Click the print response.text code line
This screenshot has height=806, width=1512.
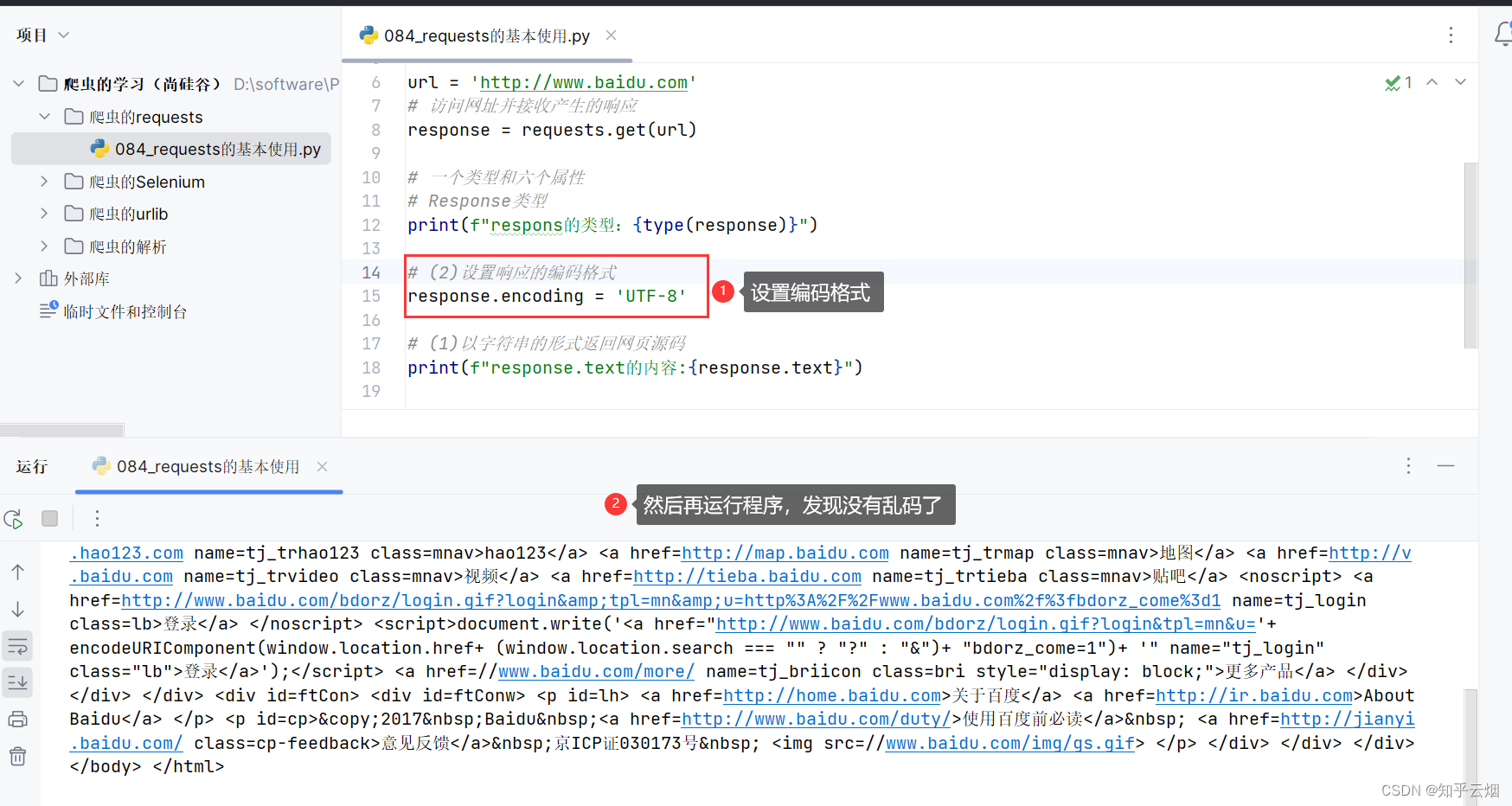[x=636, y=368]
